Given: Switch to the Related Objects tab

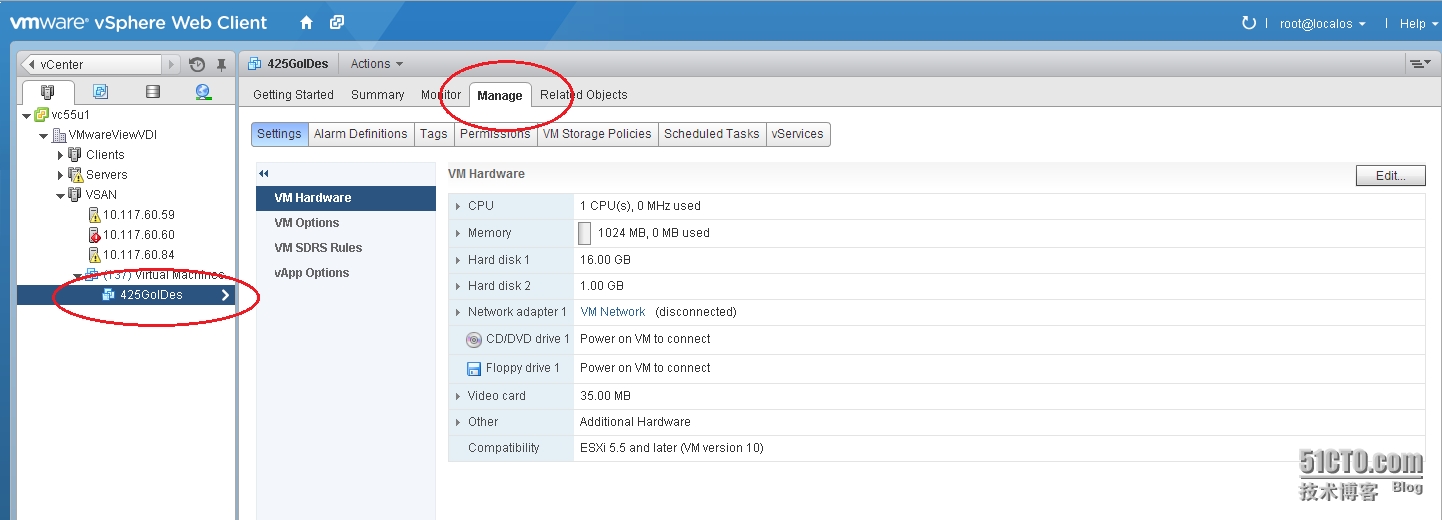Looking at the screenshot, I should click(x=584, y=95).
